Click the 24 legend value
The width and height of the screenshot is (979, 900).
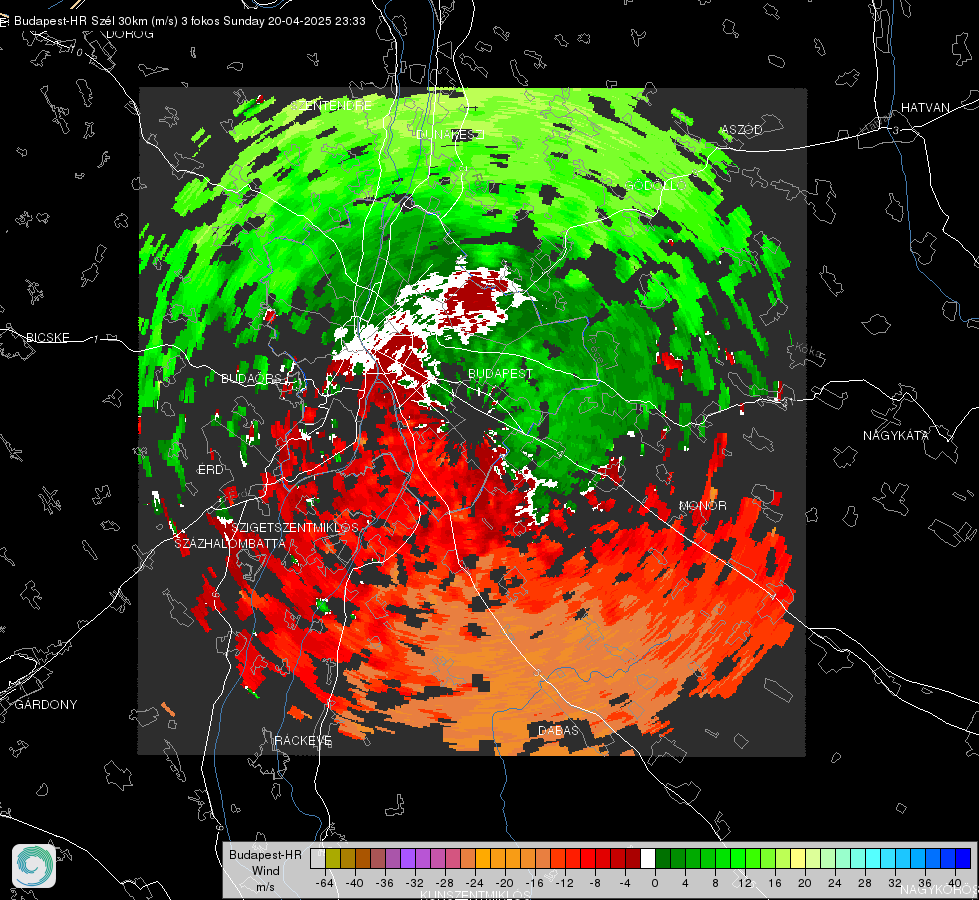click(x=835, y=883)
